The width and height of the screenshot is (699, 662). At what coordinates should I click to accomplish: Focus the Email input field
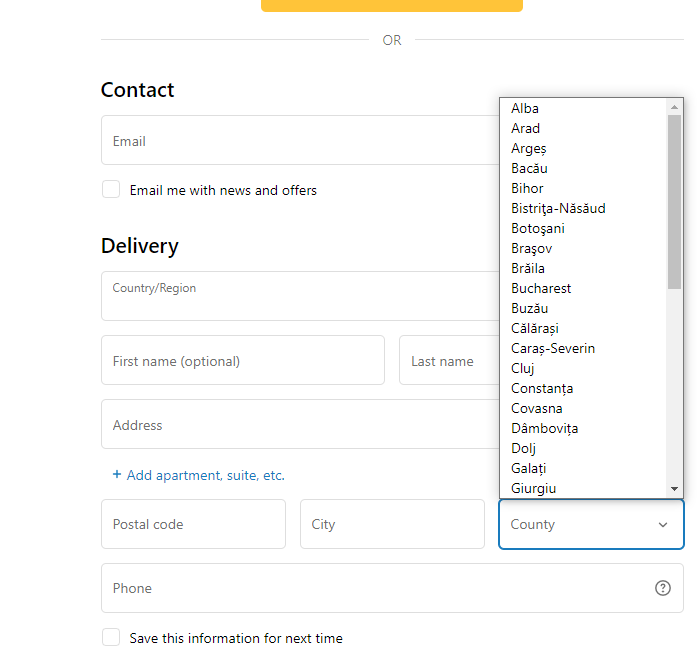click(300, 140)
